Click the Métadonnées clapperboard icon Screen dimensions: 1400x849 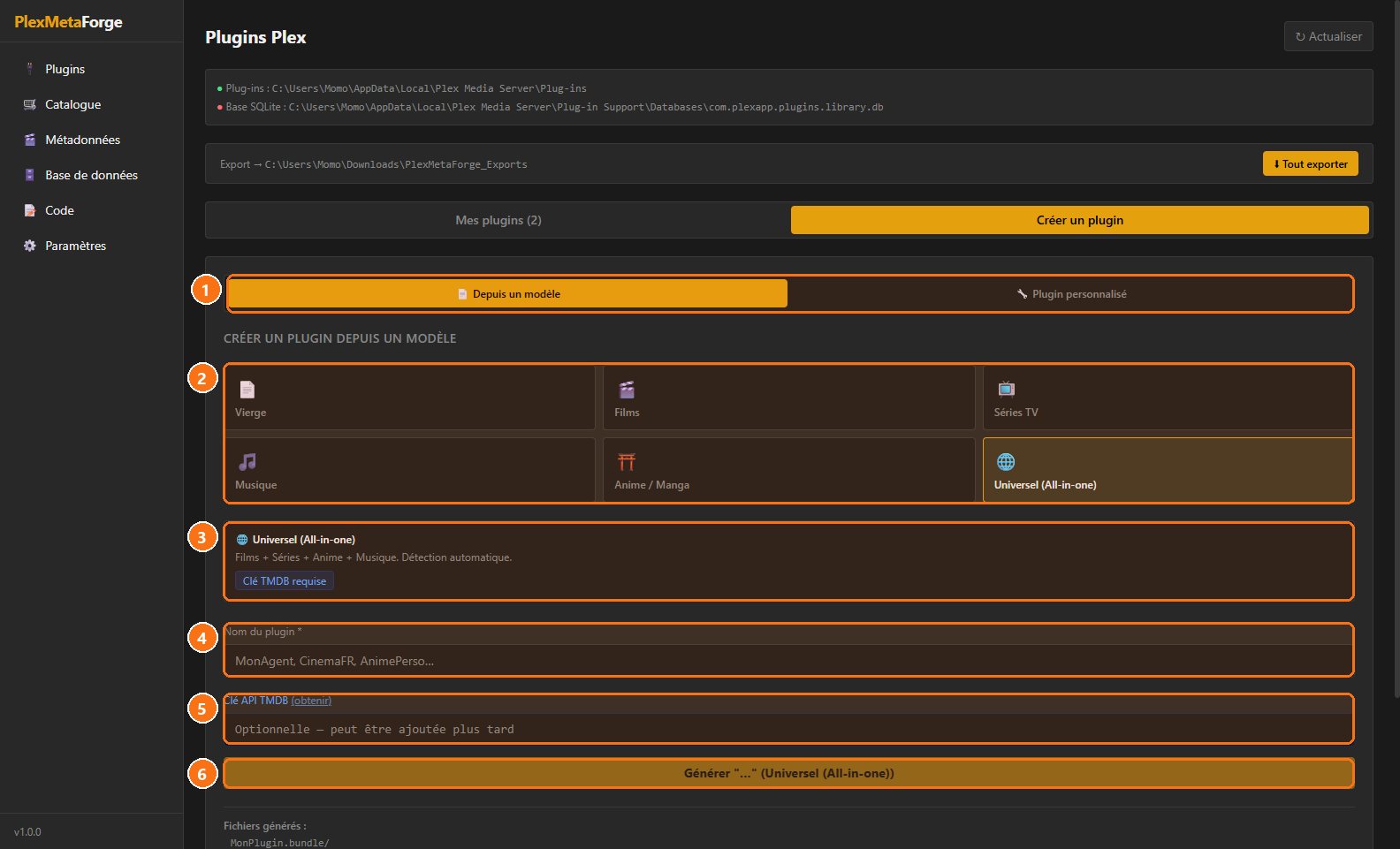(30, 140)
